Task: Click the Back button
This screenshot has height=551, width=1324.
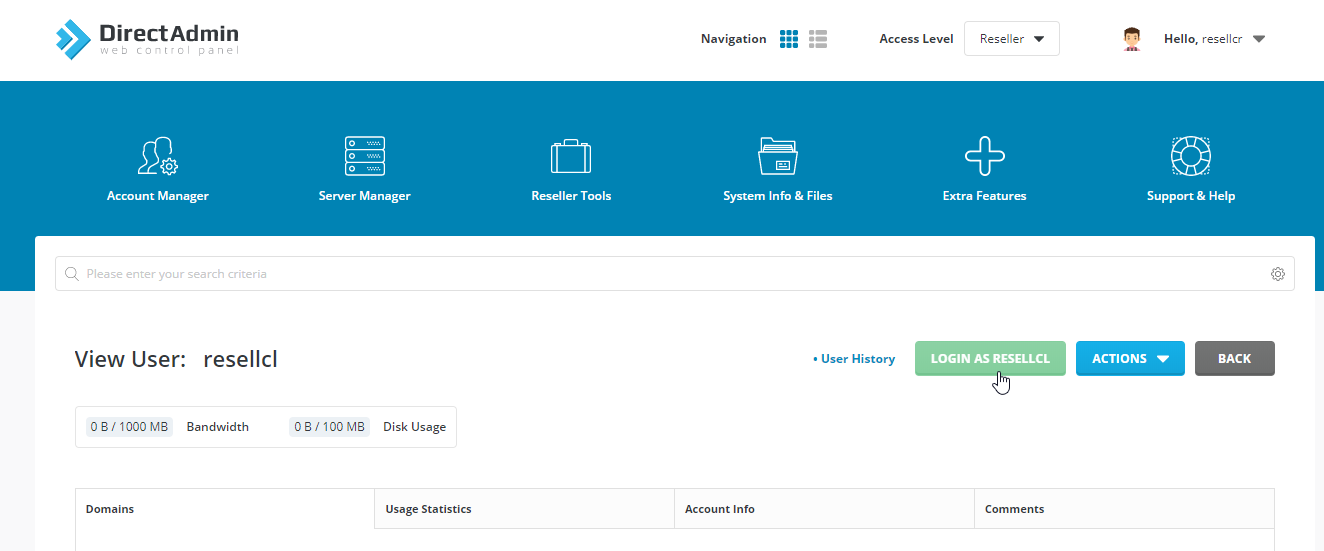Action: tap(1235, 358)
